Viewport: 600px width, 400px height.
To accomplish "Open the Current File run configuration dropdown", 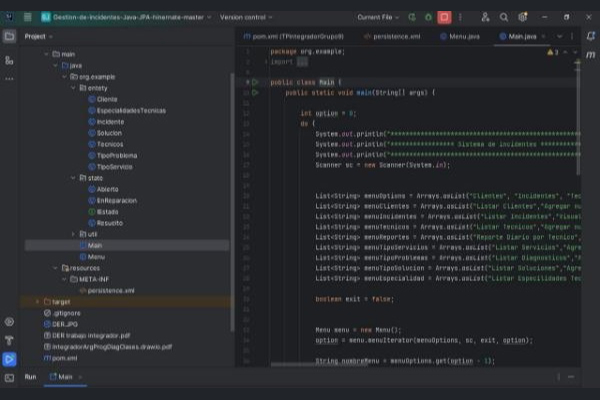I will [378, 17].
